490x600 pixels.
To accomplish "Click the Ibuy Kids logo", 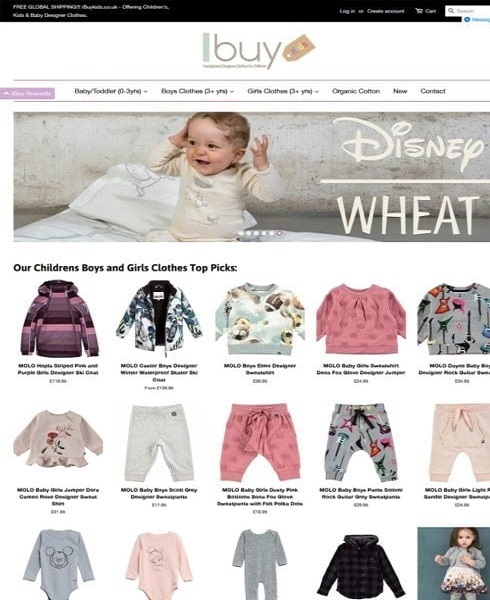I will pos(259,51).
